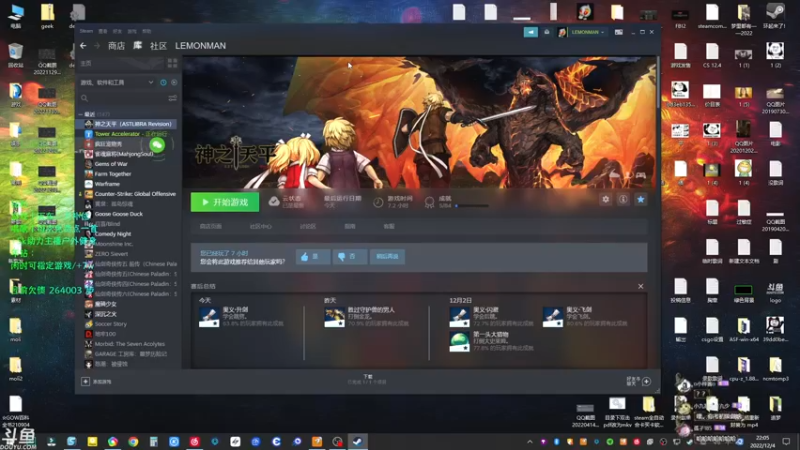Click the Warframe game icon

coord(88,184)
